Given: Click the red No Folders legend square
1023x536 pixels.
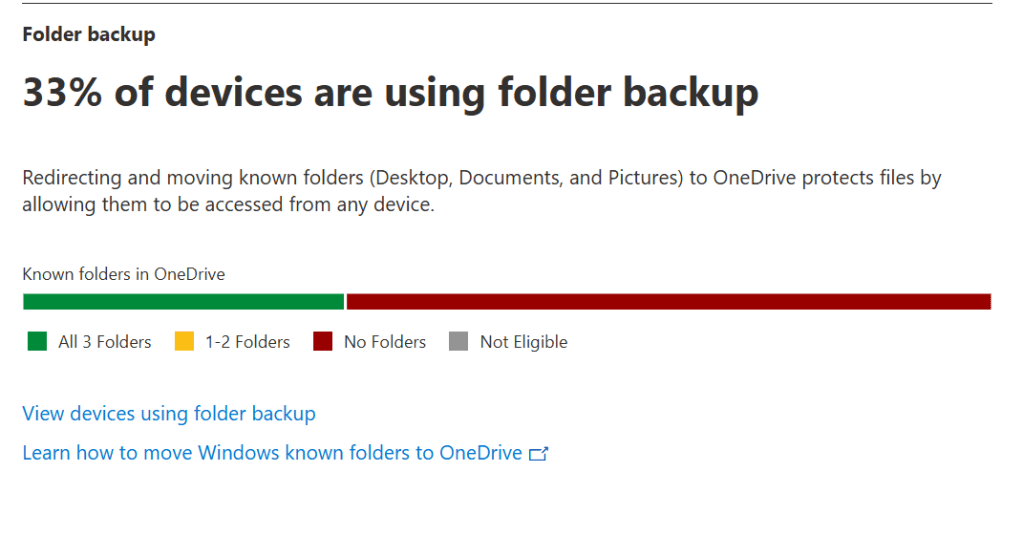Looking at the screenshot, I should pyautogui.click(x=322, y=342).
